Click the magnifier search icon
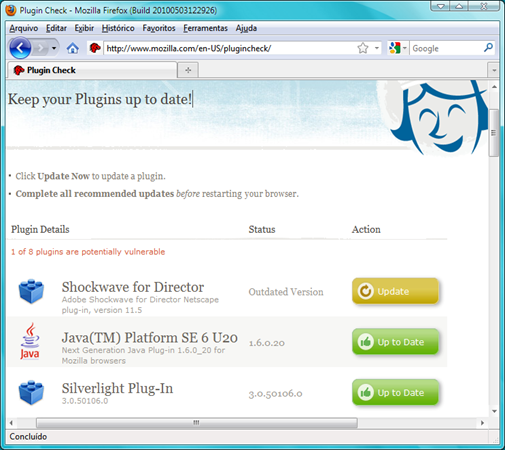This screenshot has width=505, height=450. pyautogui.click(x=488, y=48)
